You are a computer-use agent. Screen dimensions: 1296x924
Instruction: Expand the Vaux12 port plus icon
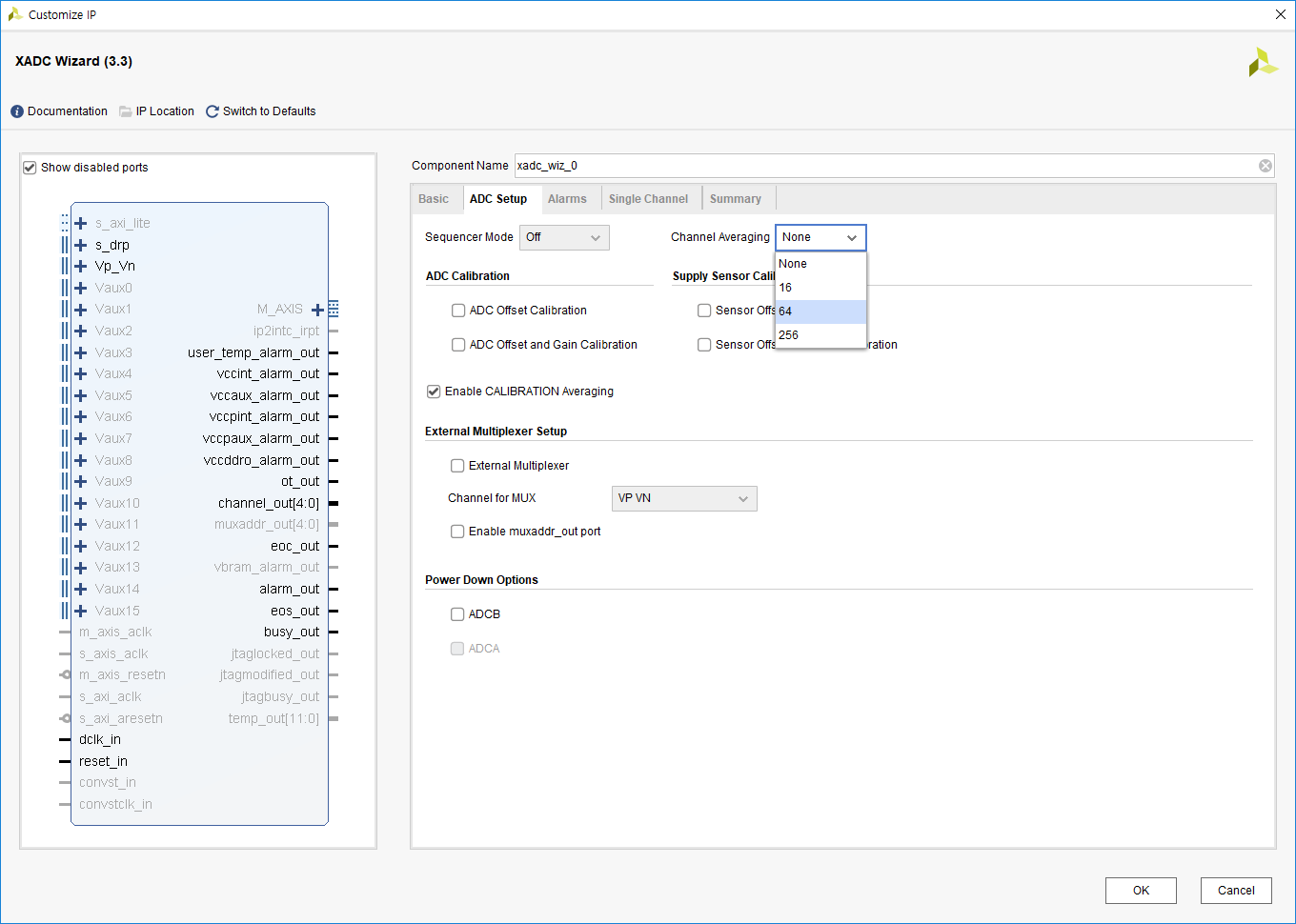(81, 546)
